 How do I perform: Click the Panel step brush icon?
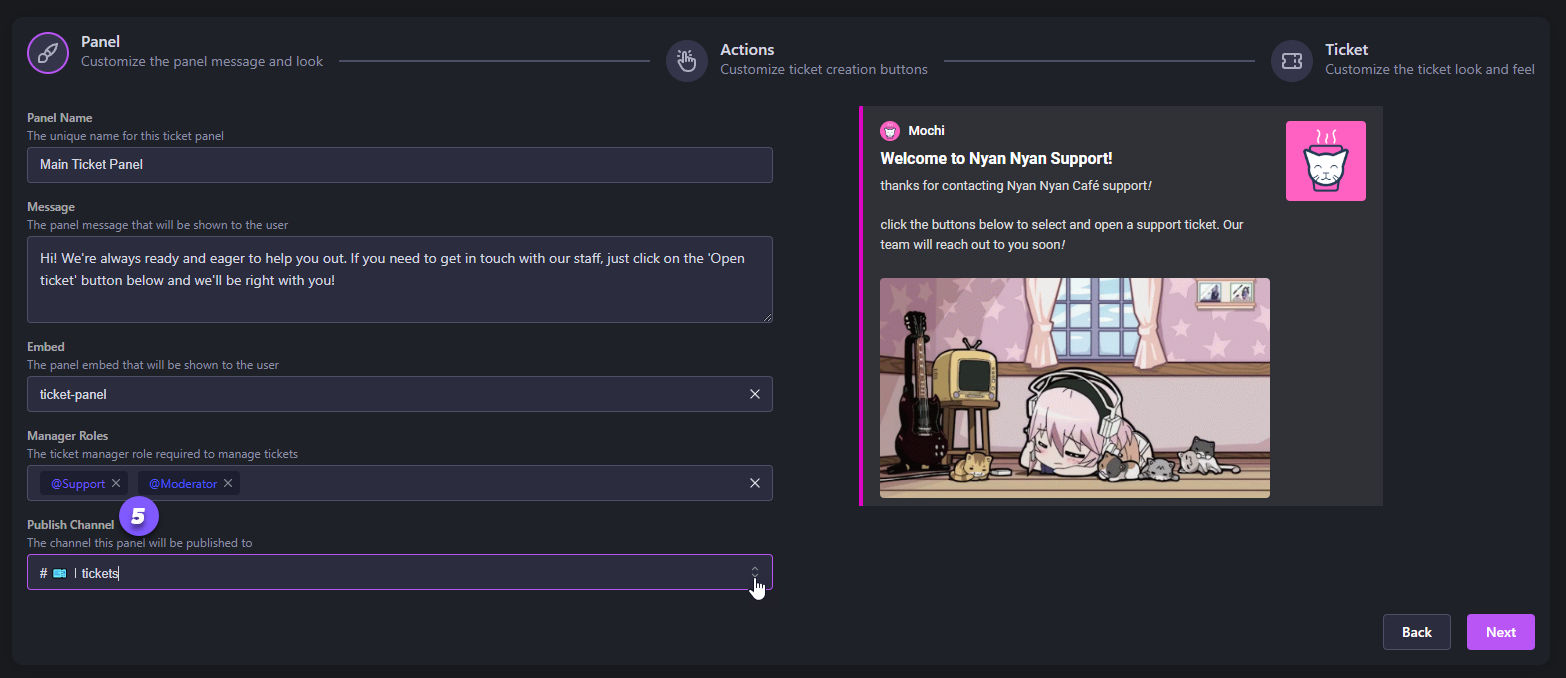pos(48,53)
